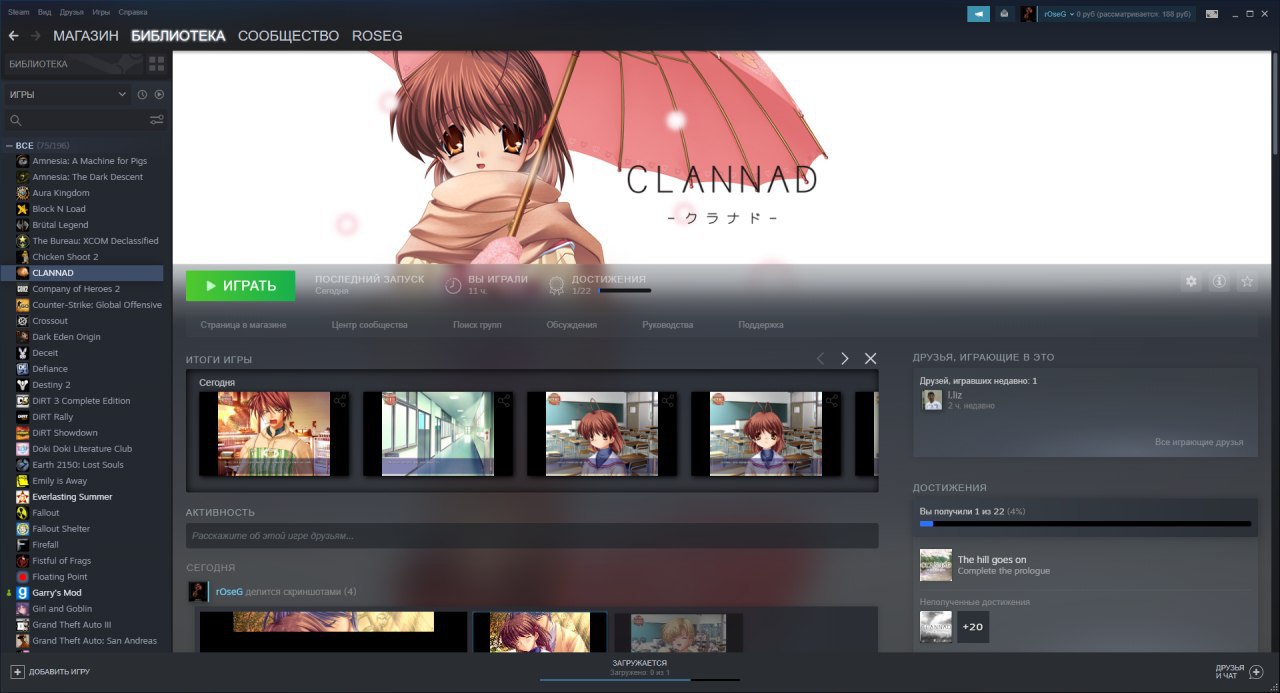Viewport: 1280px width, 693px height.
Task: Open the Игры menu
Action: click(101, 12)
